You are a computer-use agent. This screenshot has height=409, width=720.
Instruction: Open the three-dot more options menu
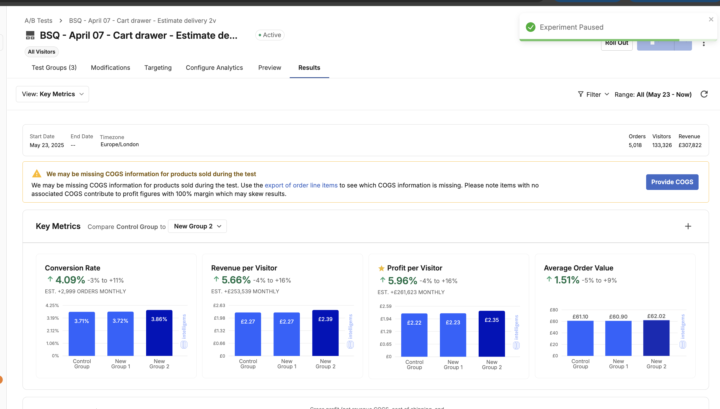coord(703,44)
